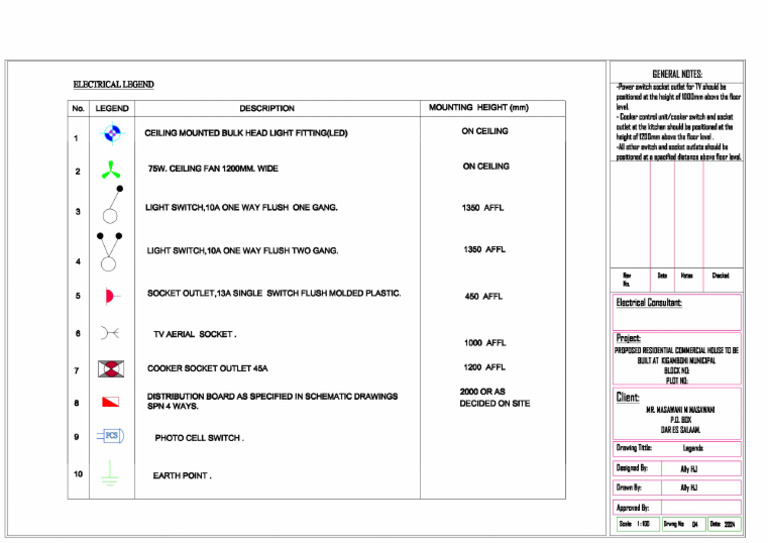Click the Electrical Consultant label
Screen dimensions: 768x543
point(648,303)
